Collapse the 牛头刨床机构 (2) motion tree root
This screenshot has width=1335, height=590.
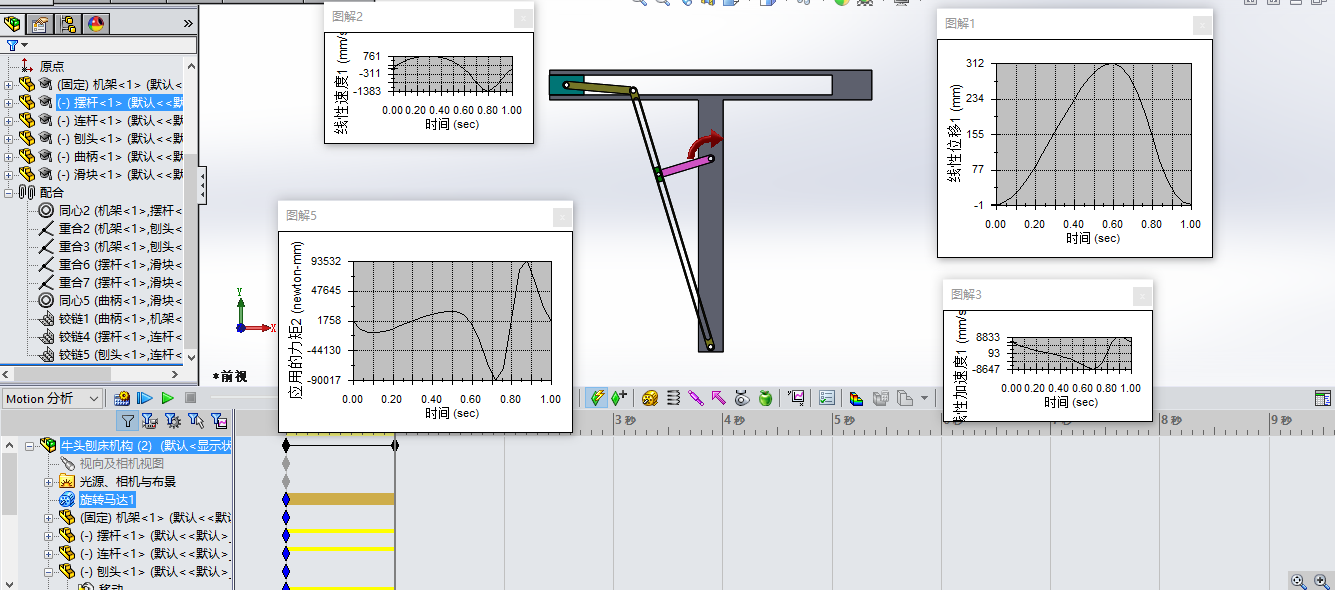tap(30, 446)
